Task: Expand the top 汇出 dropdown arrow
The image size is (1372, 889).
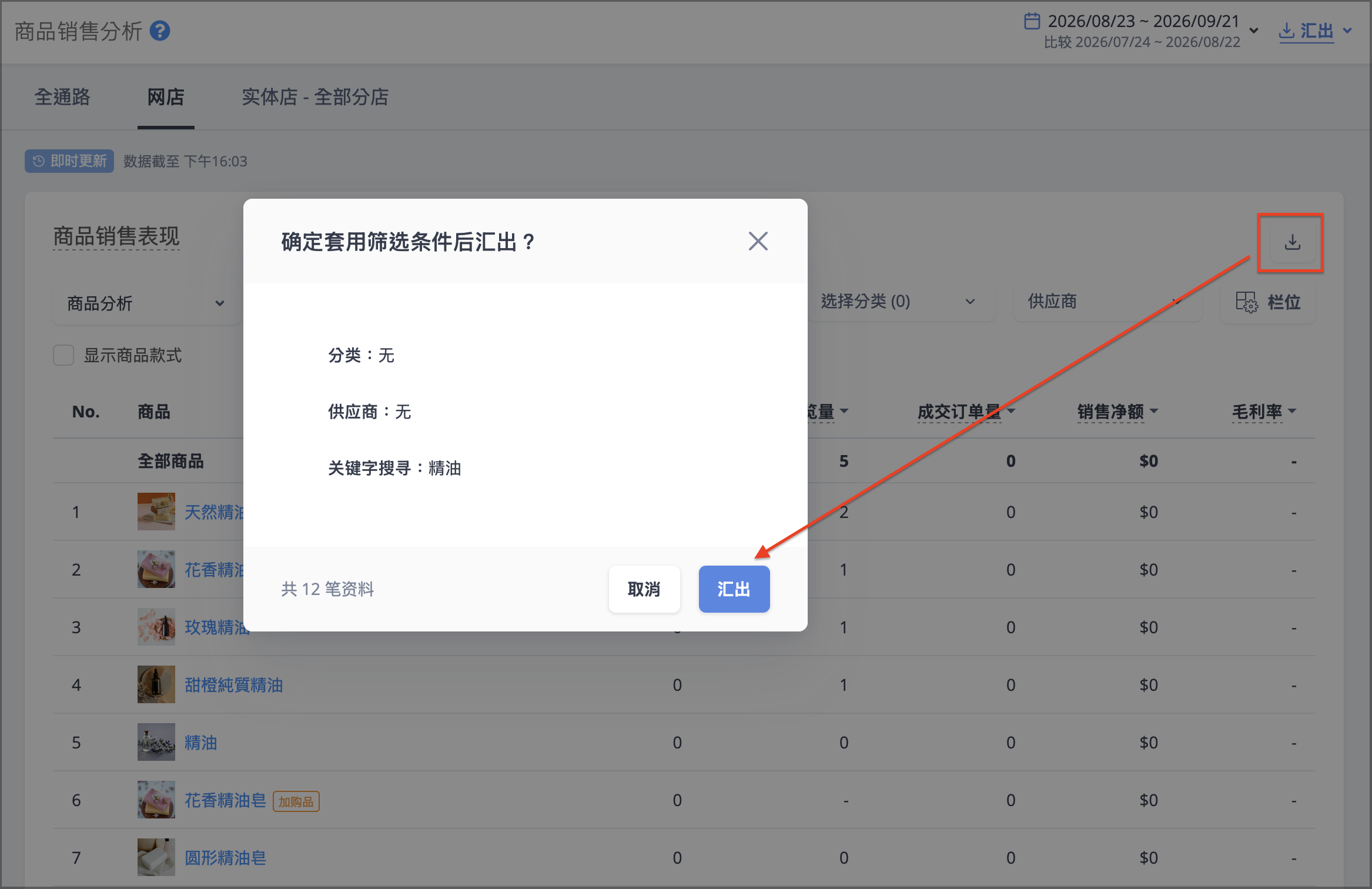Action: [1347, 31]
